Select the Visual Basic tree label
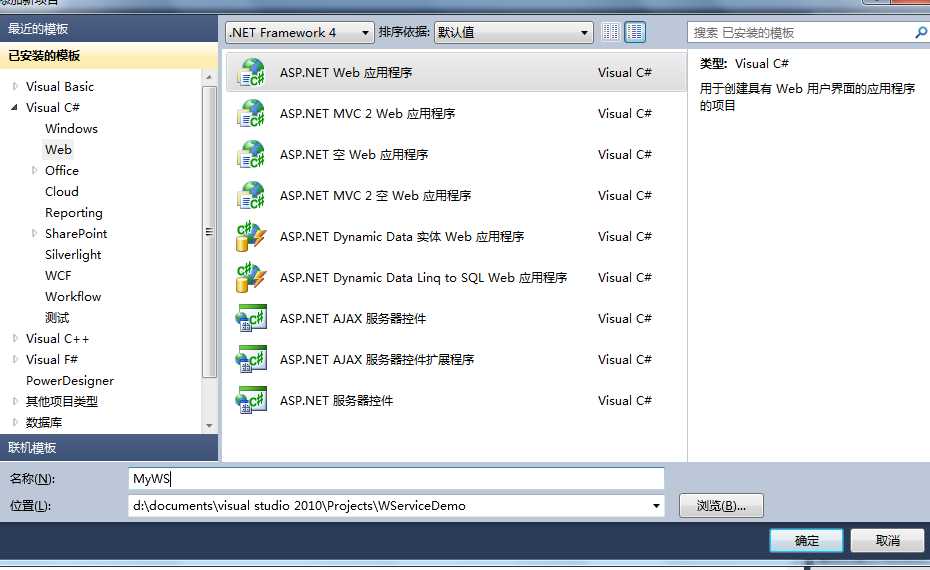This screenshot has width=930, height=570. [60, 87]
